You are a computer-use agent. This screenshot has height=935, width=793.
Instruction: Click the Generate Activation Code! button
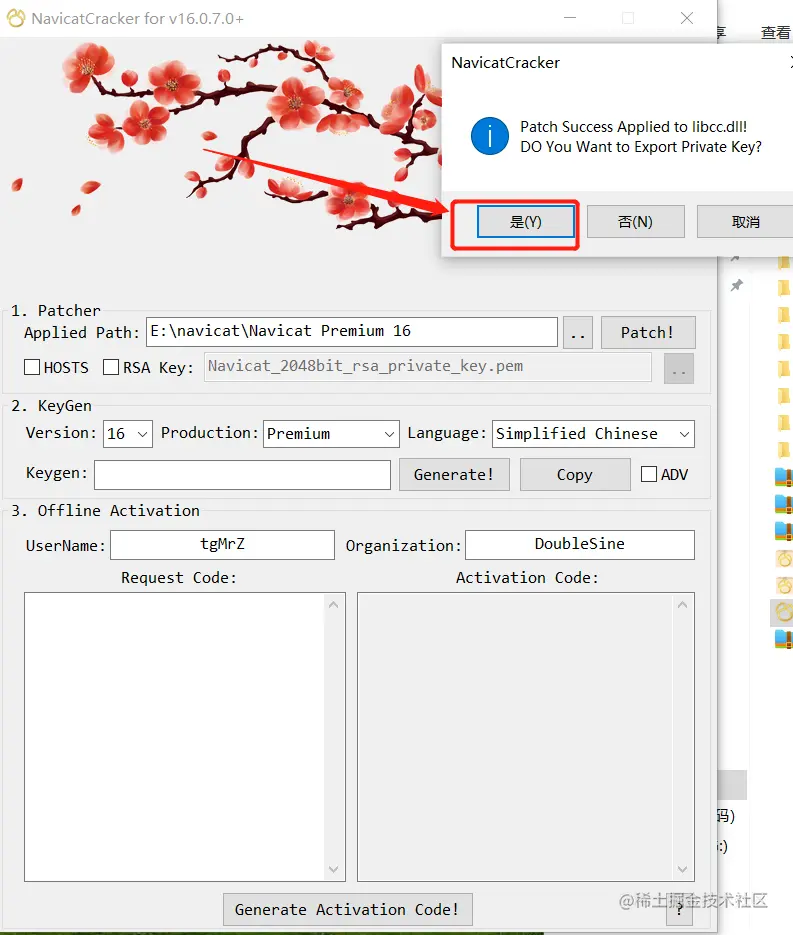pos(348,909)
